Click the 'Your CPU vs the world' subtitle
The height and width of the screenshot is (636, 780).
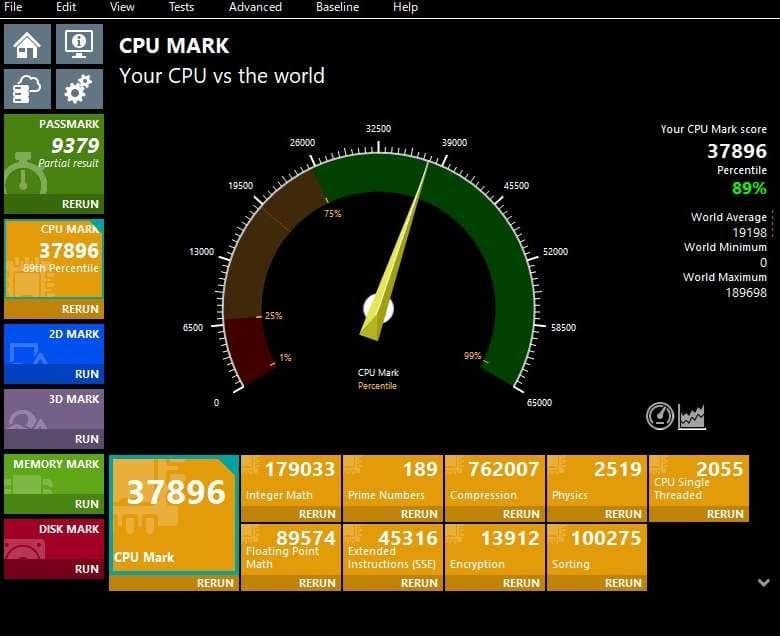point(222,76)
